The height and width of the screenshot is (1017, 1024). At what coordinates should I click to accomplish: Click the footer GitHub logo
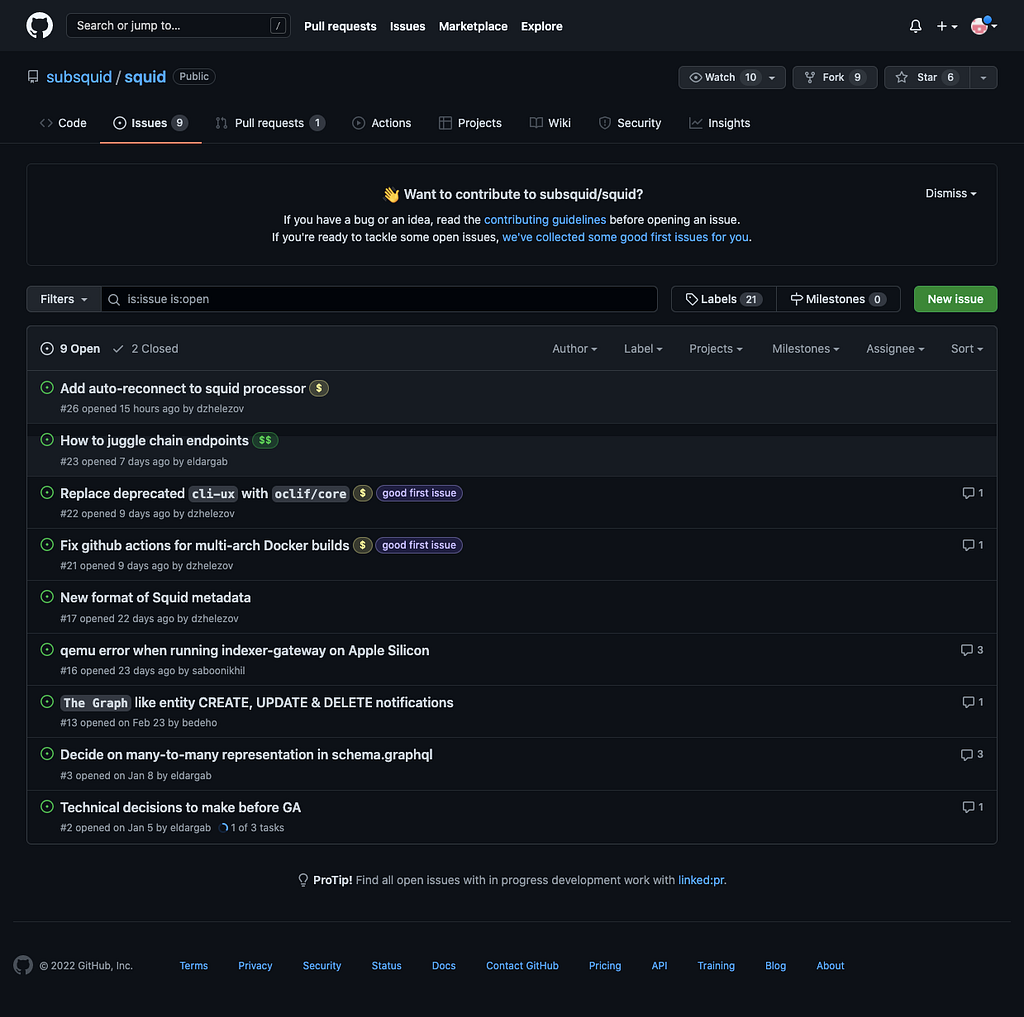tap(23, 965)
